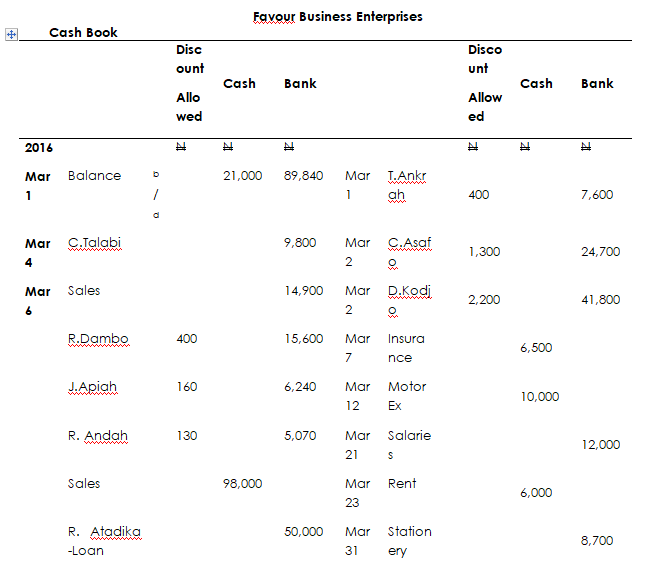Select the Insurance expense entry

pos(406,348)
